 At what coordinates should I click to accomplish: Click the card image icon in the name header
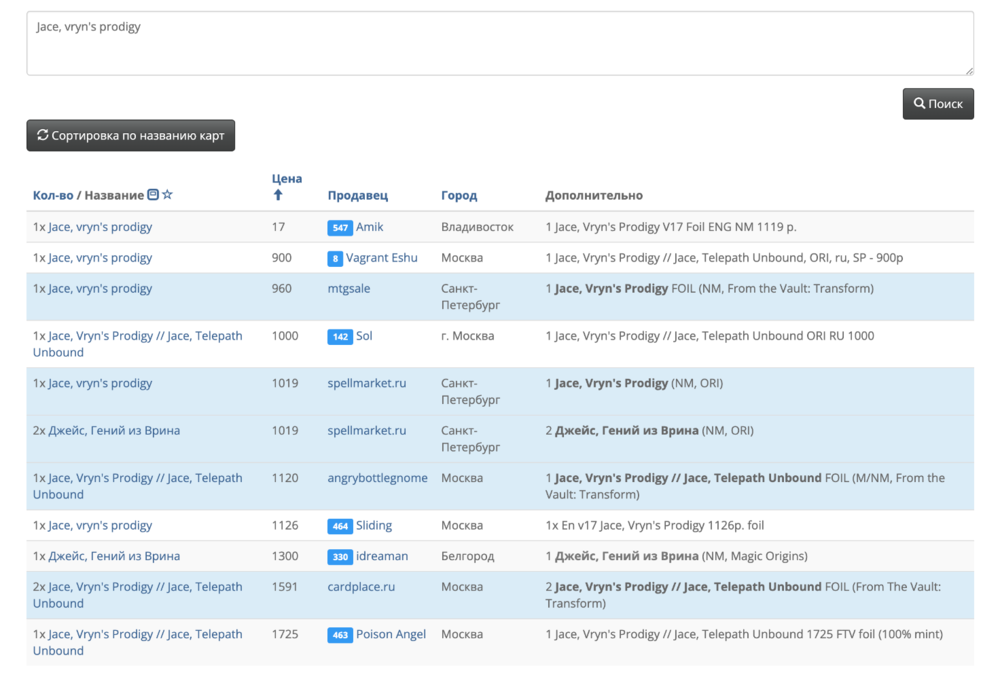[x=153, y=195]
